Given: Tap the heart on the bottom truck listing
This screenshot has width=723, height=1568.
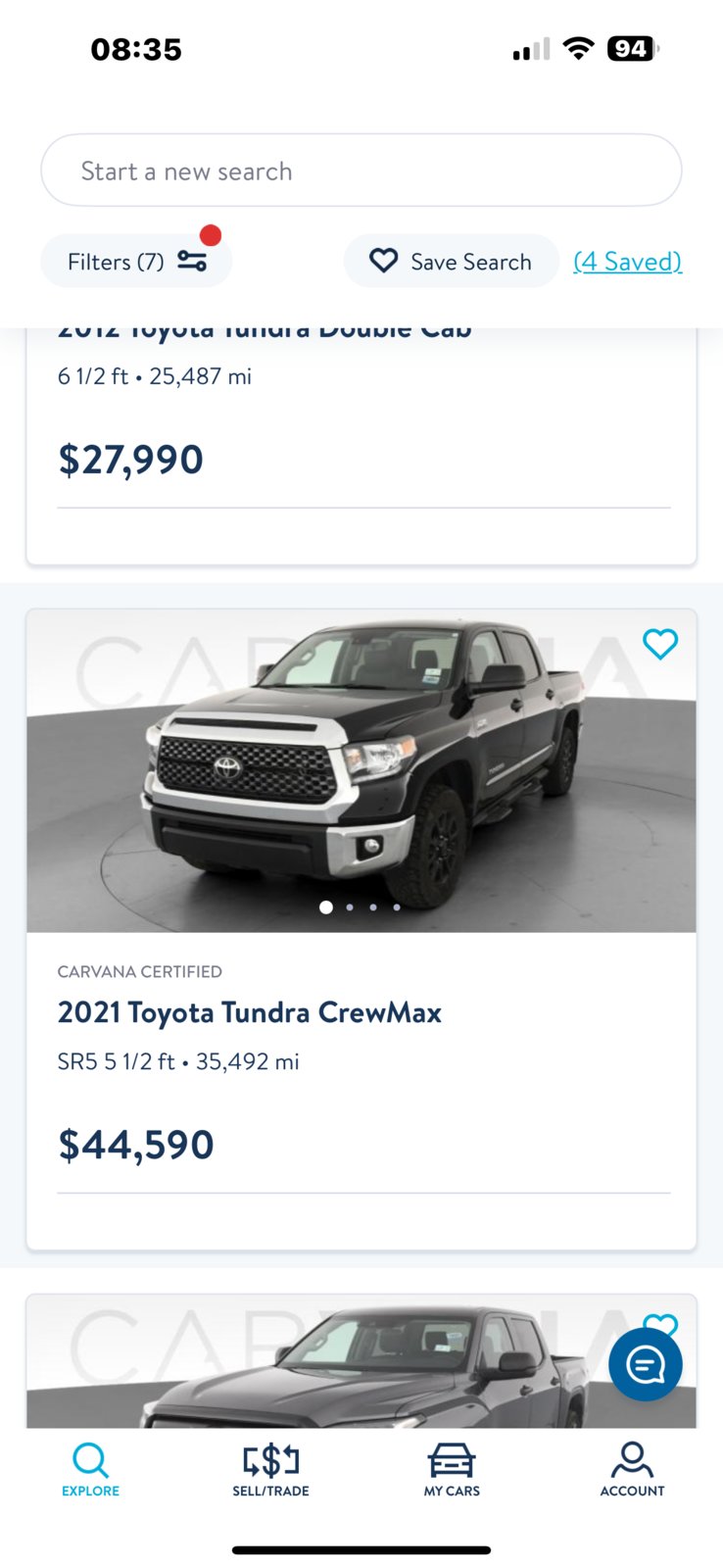Looking at the screenshot, I should [x=660, y=1323].
